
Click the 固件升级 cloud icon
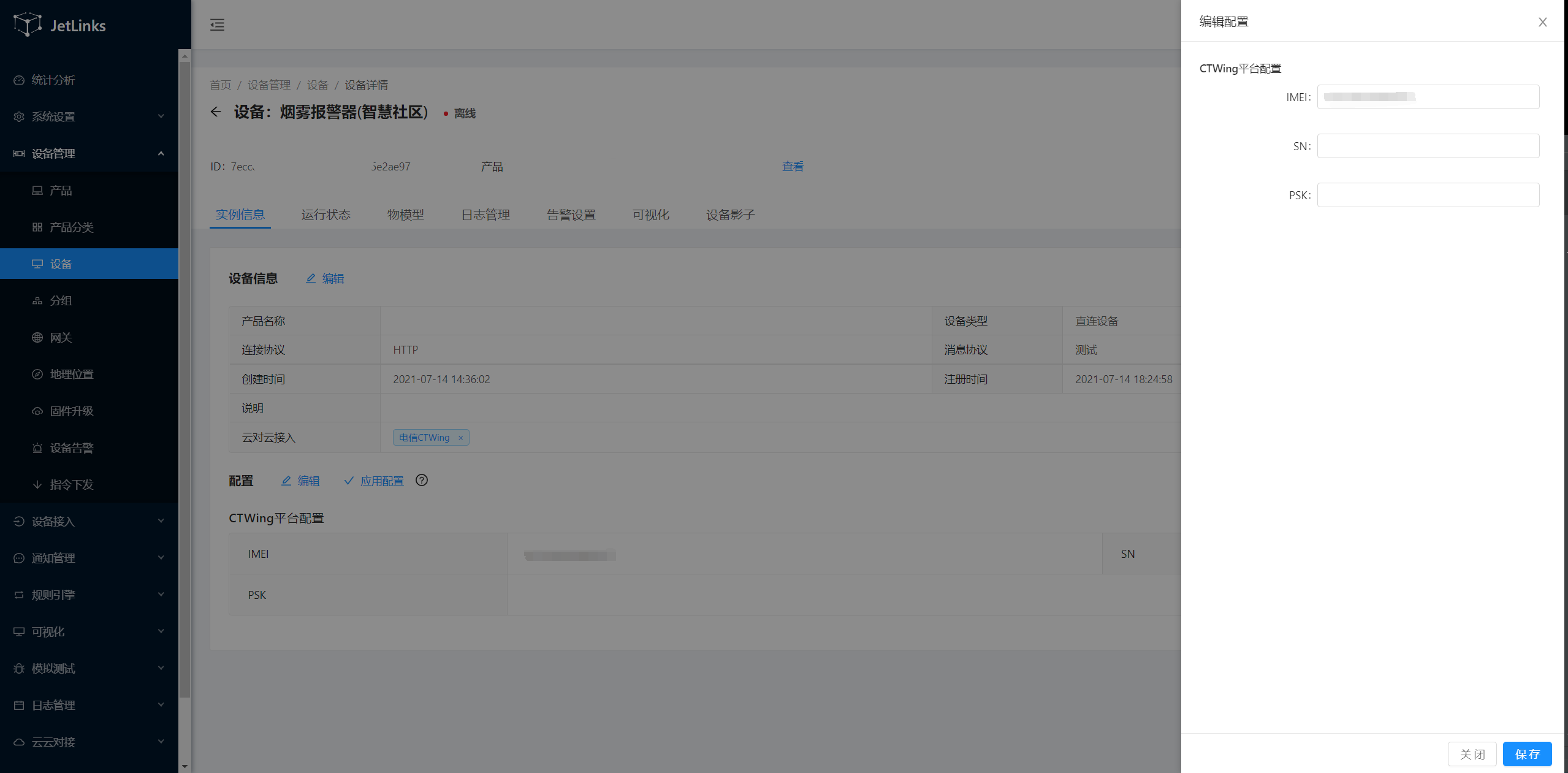coord(37,411)
